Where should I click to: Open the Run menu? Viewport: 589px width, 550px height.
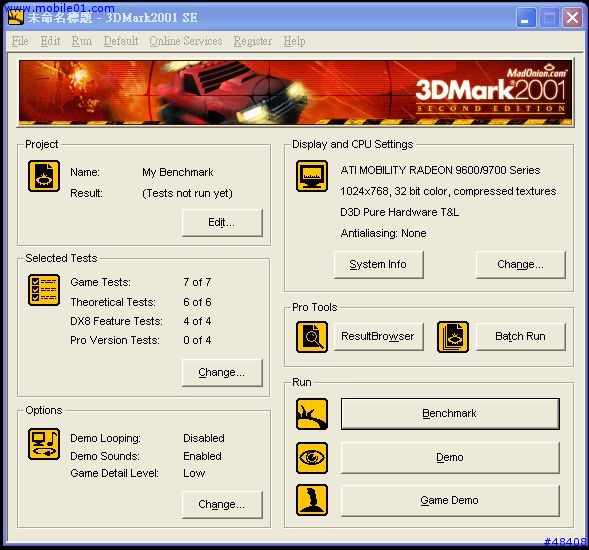[82, 41]
